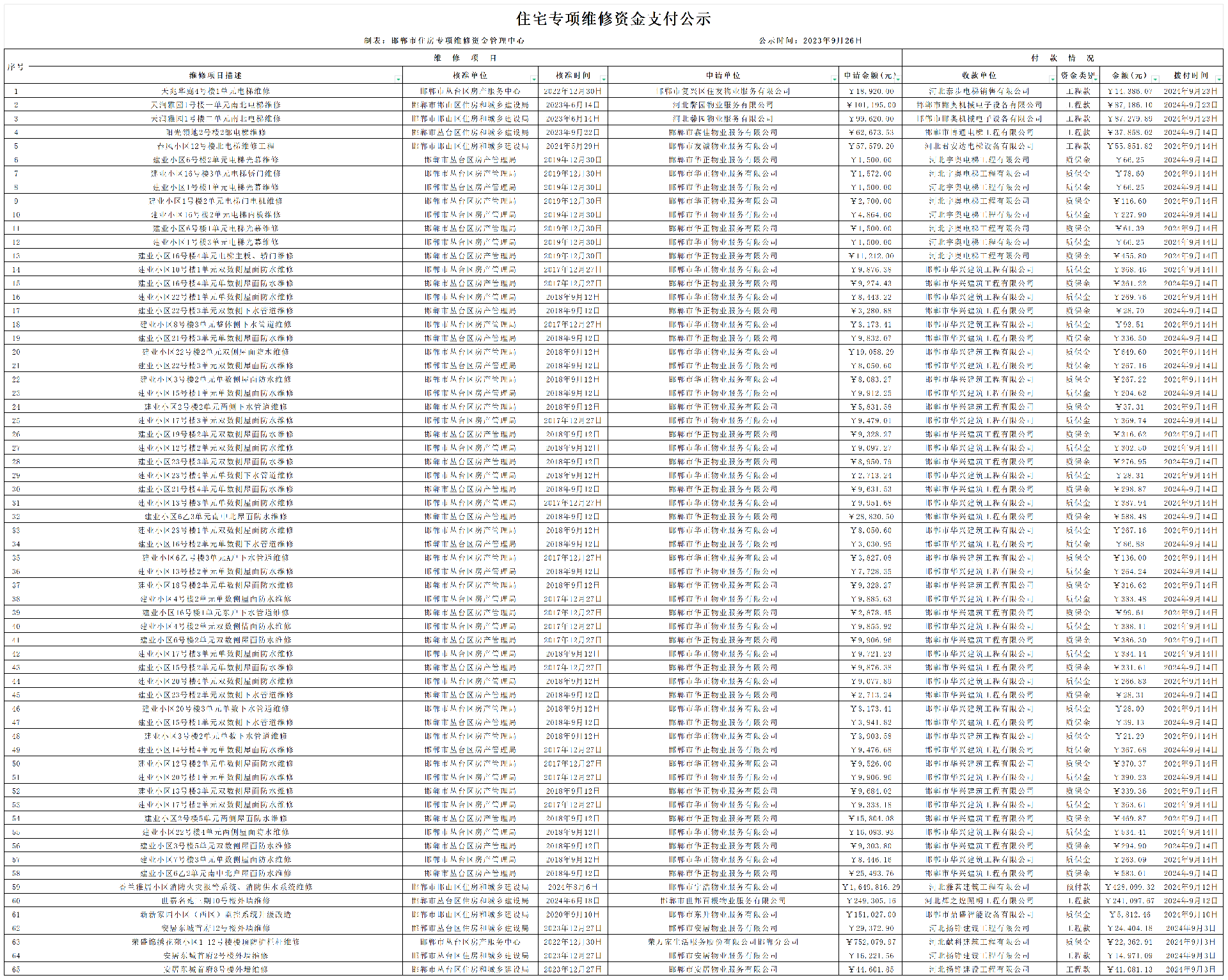Click row 1 approving unit 邯郸市丛台区房产服务中心
Image resolution: width=1228 pixels, height=980 pixels.
(x=470, y=91)
